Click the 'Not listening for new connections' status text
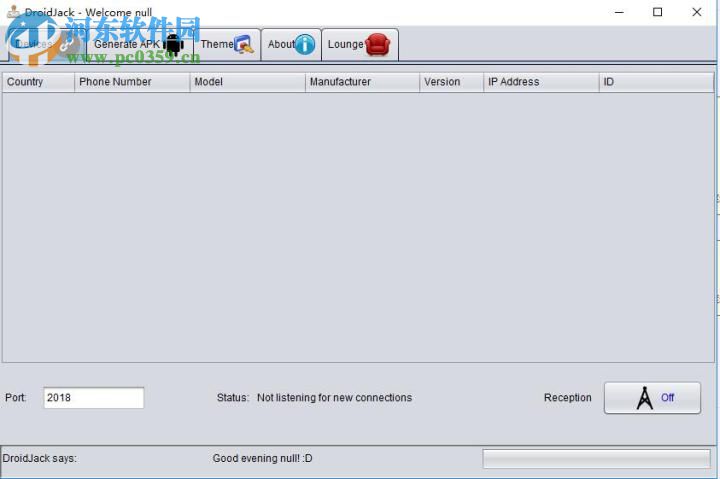The height and width of the screenshot is (479, 720). 334,398
